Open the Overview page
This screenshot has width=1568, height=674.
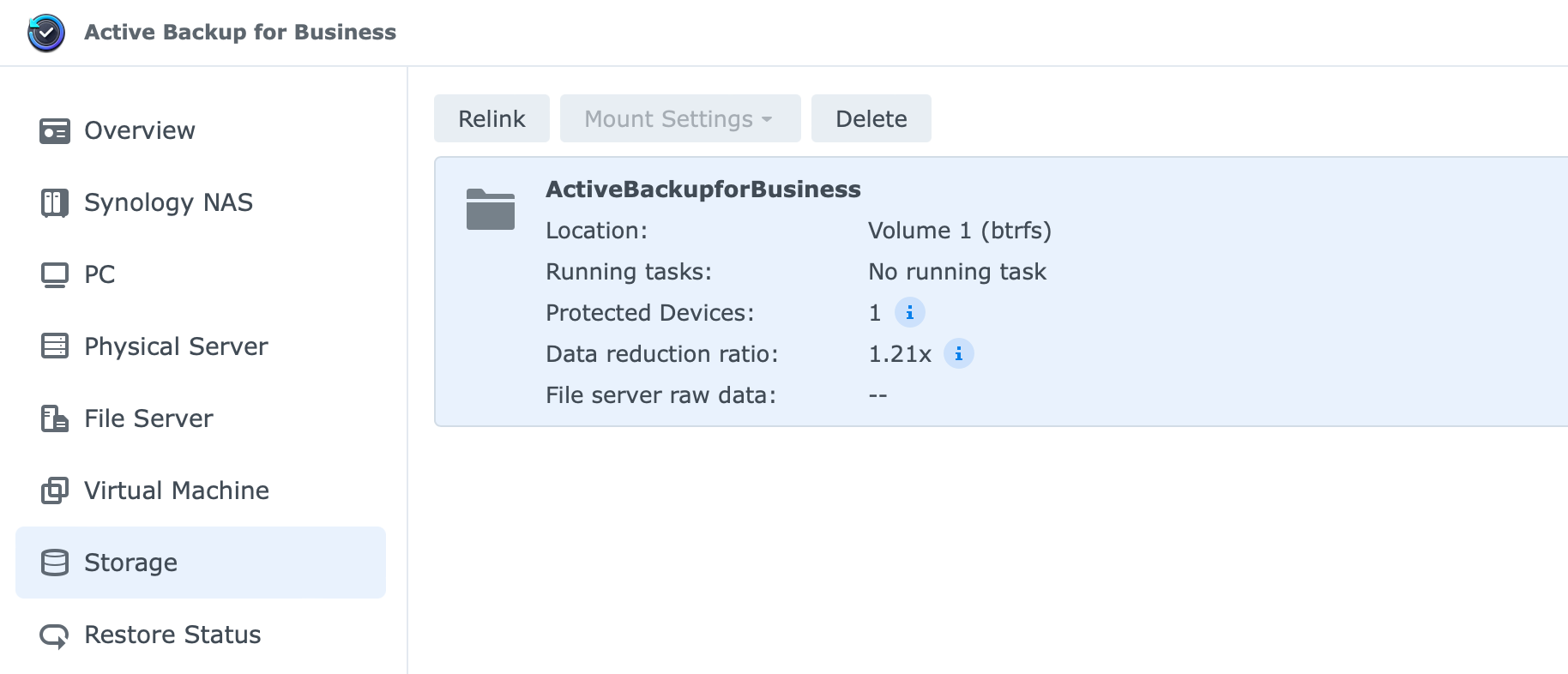[x=201, y=130]
